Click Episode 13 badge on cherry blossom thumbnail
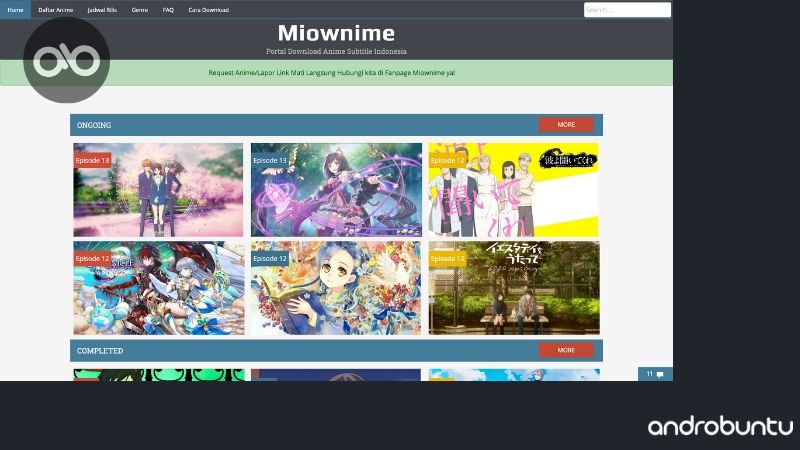The width and height of the screenshot is (800, 450). point(92,160)
